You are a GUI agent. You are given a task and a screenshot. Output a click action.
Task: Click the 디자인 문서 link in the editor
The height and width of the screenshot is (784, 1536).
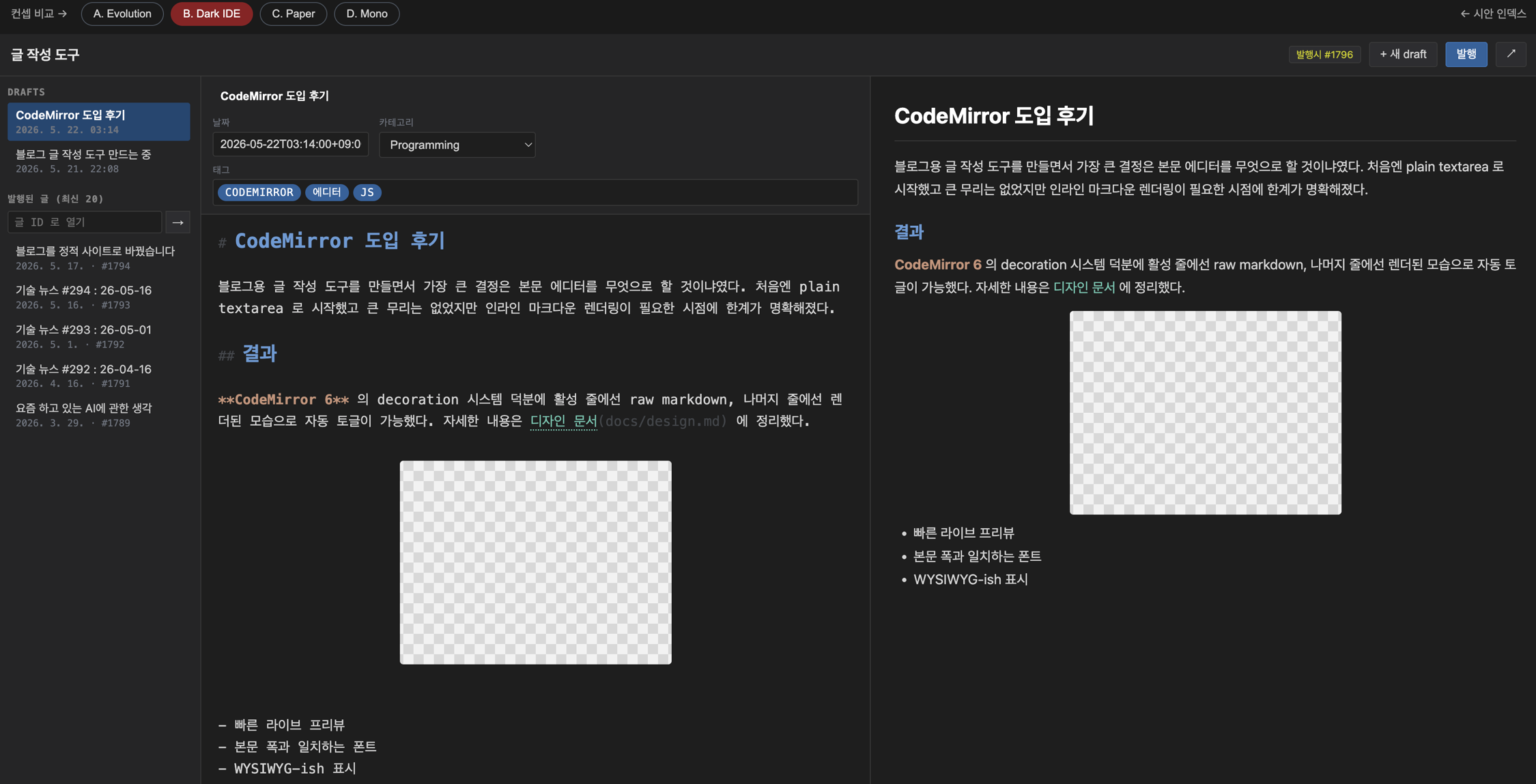[564, 421]
